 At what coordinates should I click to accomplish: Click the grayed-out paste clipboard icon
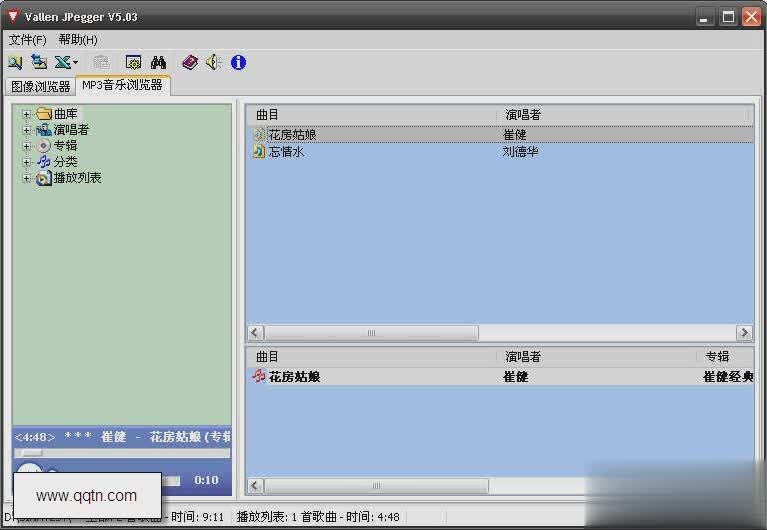click(x=101, y=62)
